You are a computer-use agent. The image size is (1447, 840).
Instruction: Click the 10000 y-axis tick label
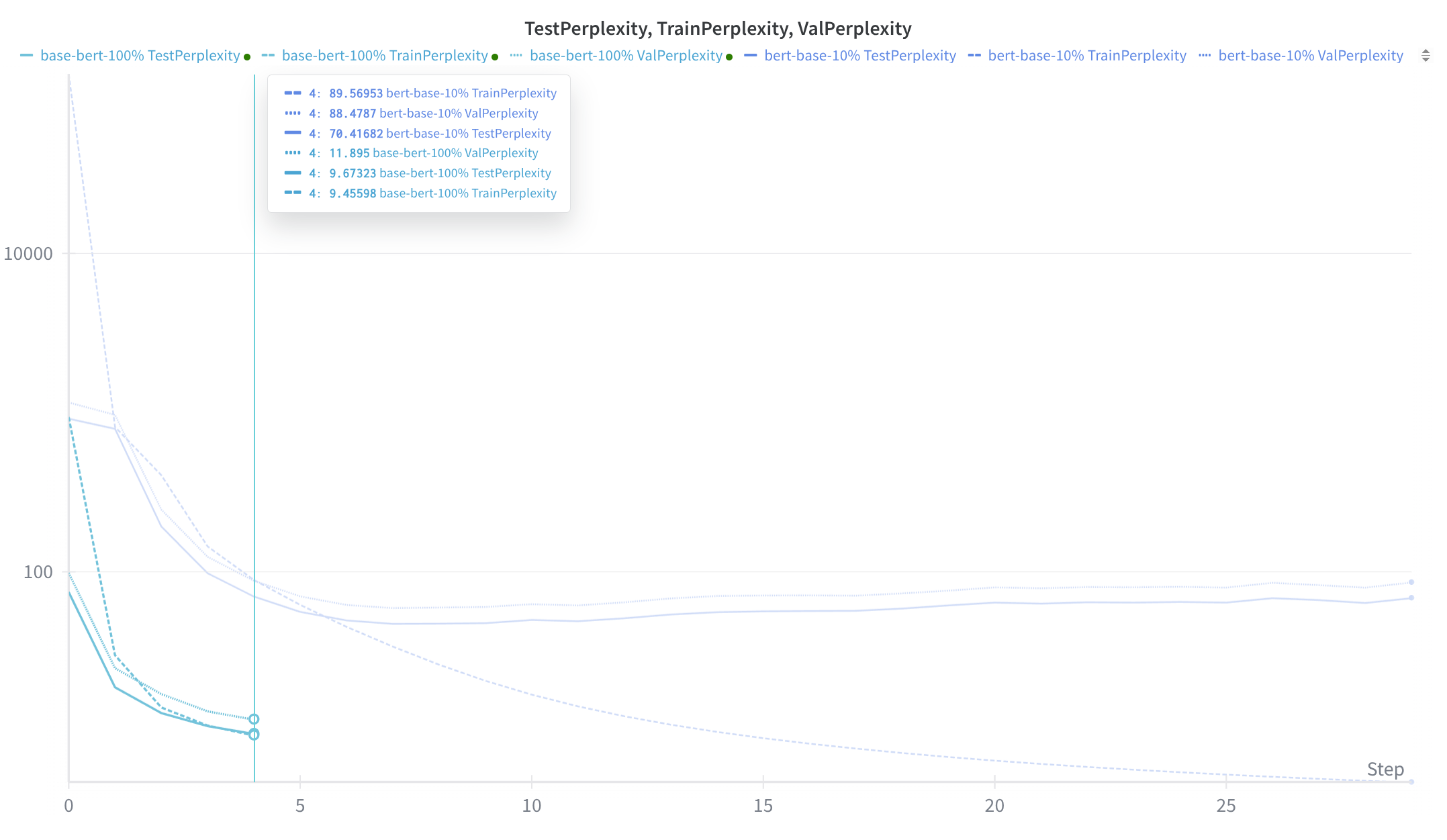pyautogui.click(x=28, y=254)
